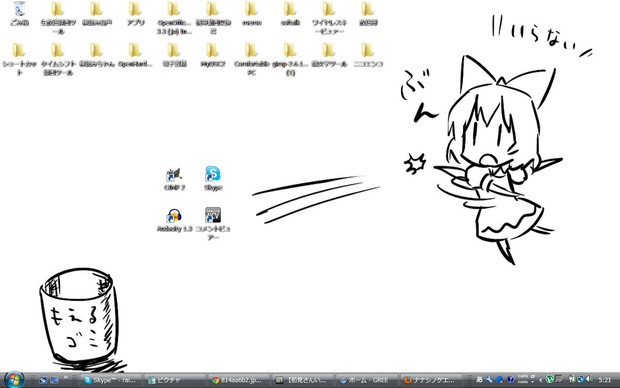The image size is (620, 388).
Task: Switch to Firefox ナナシノゲエ... taskbar window
Action: [431, 380]
